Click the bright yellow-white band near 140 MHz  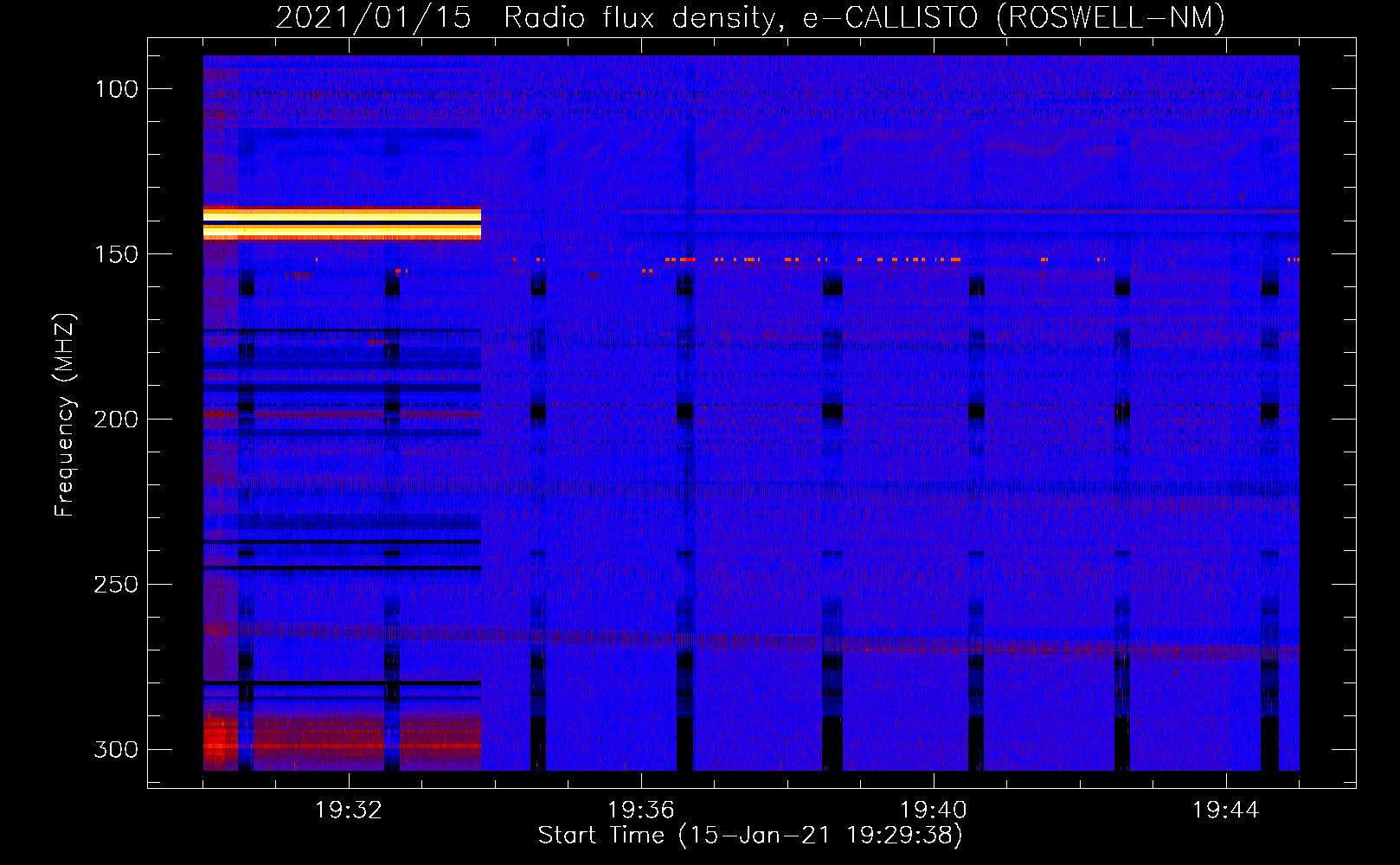(342, 223)
